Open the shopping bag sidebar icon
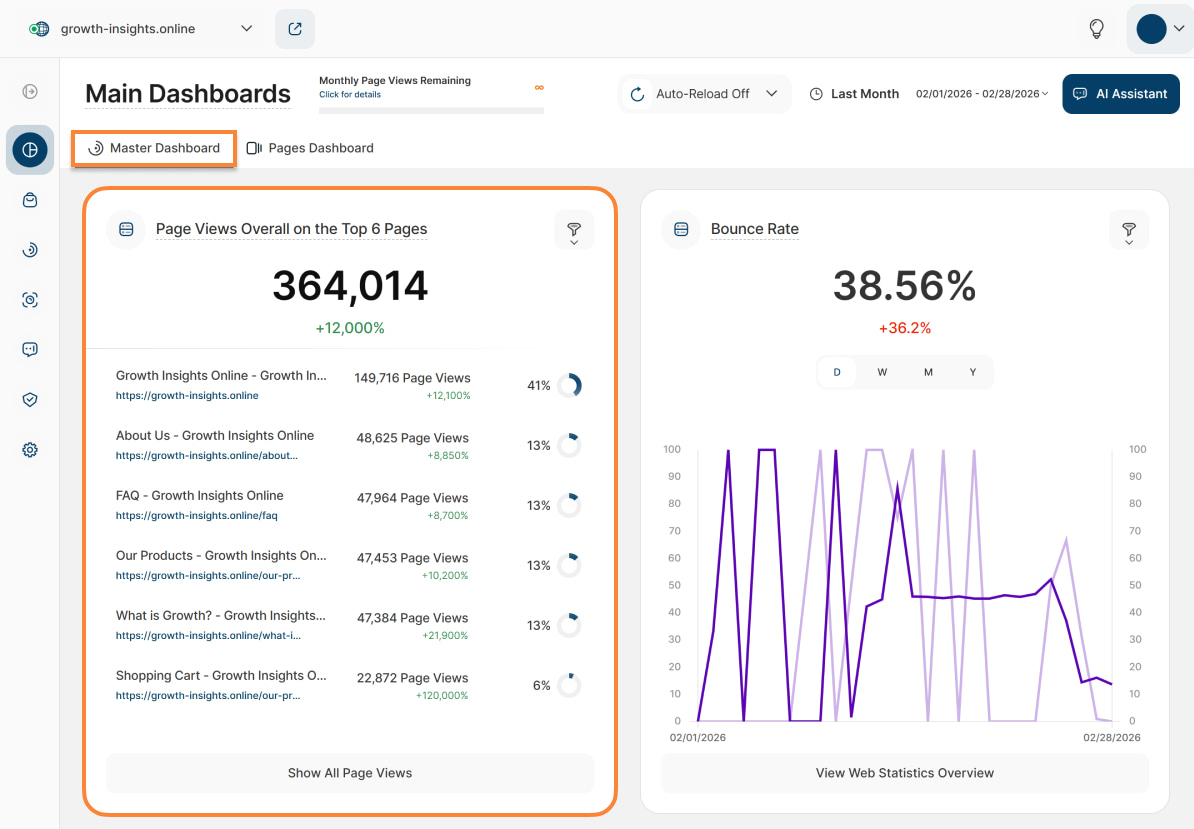The height and width of the screenshot is (829, 1194). (30, 200)
